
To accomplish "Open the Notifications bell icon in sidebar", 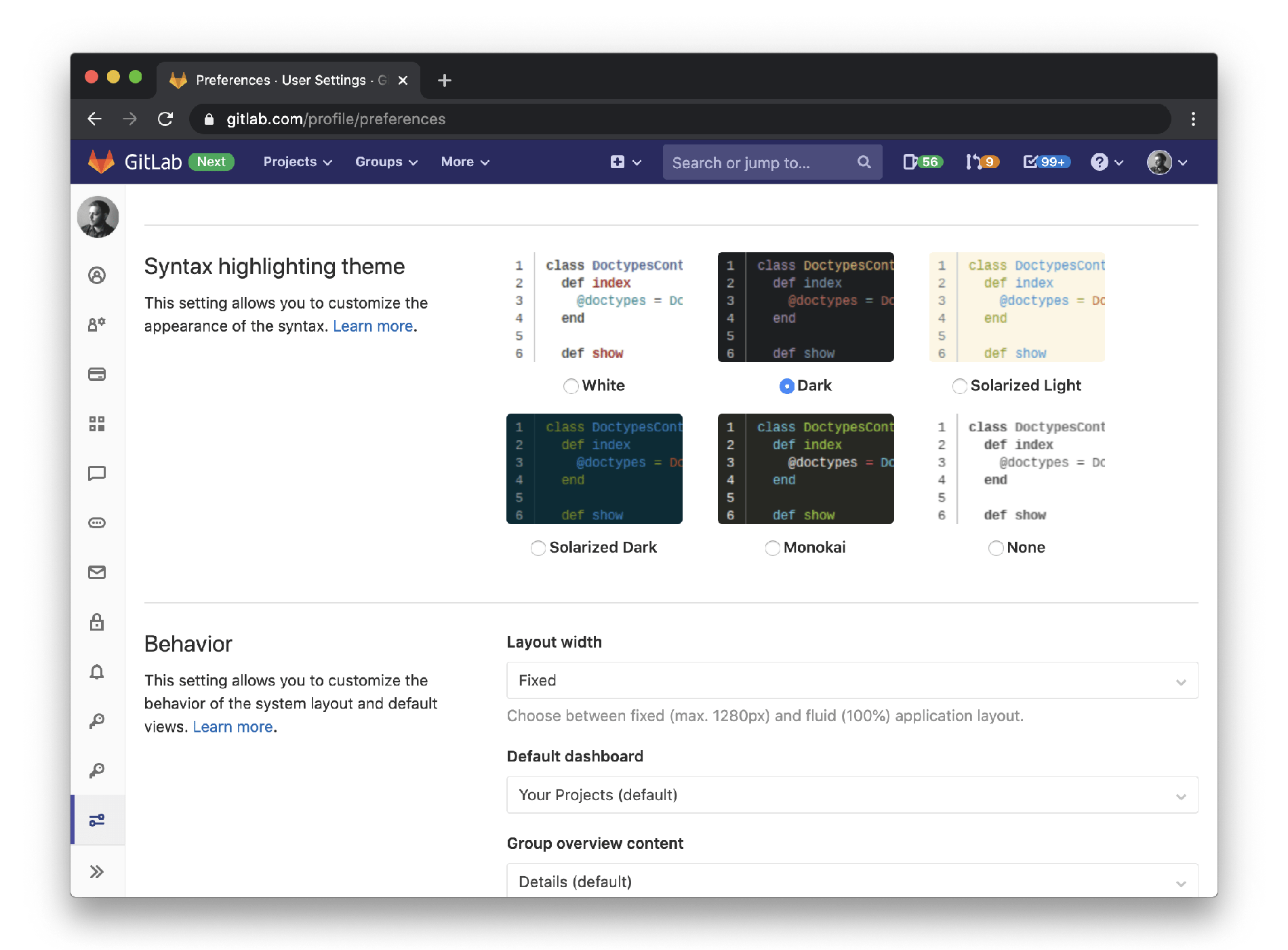I will pyautogui.click(x=97, y=671).
